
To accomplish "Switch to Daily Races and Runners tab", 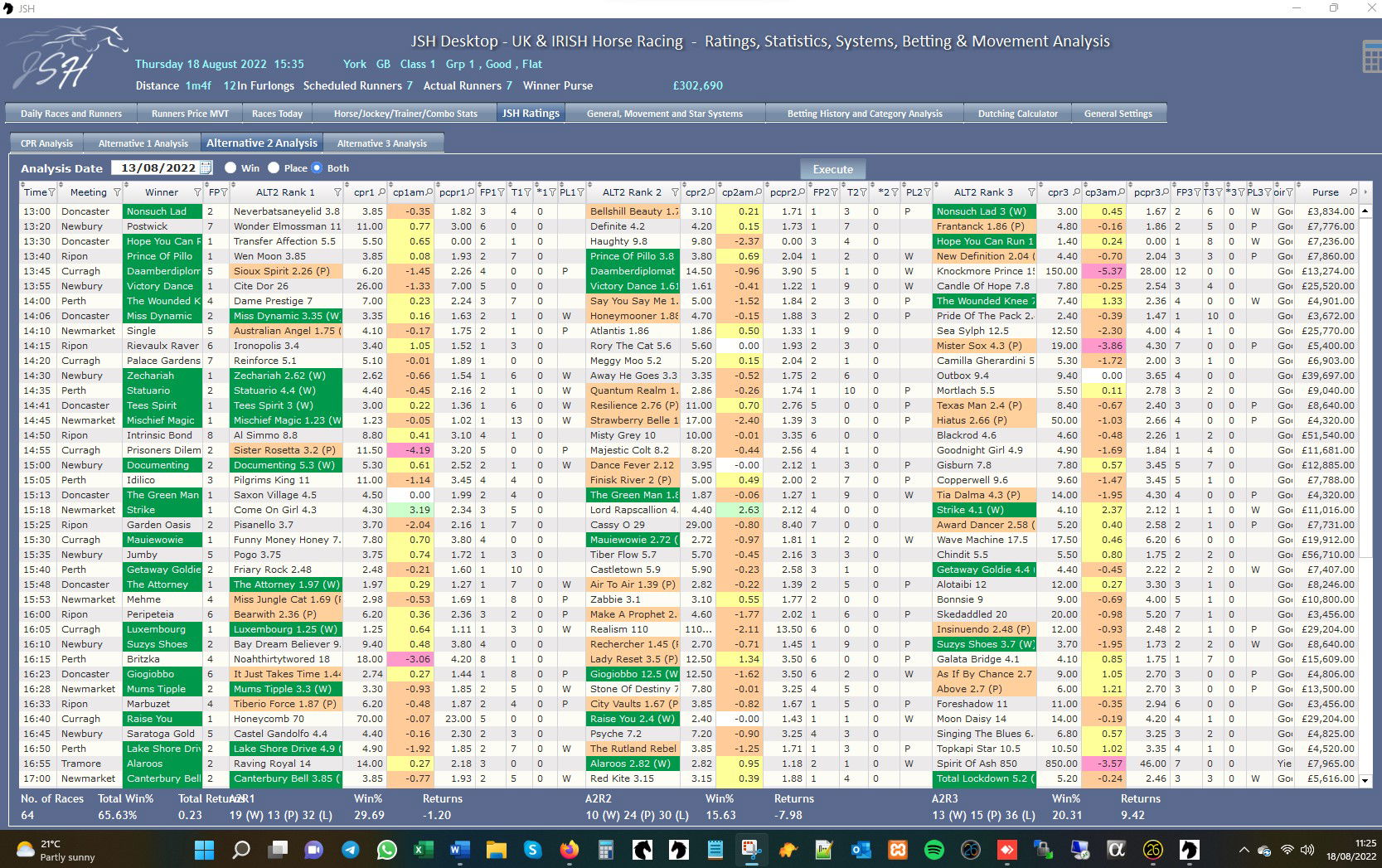I will tap(71, 114).
